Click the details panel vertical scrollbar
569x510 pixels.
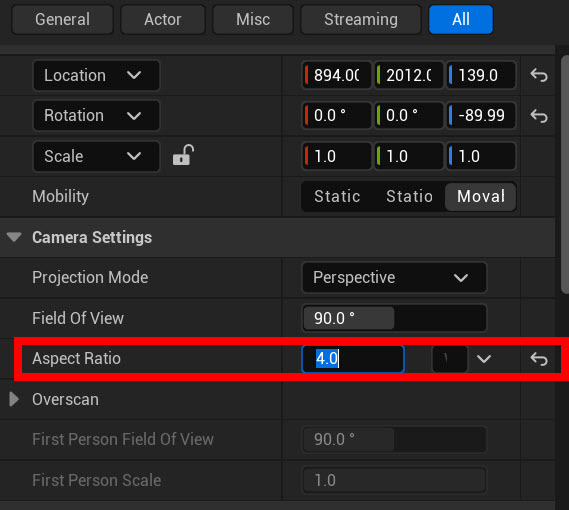pyautogui.click(x=565, y=174)
